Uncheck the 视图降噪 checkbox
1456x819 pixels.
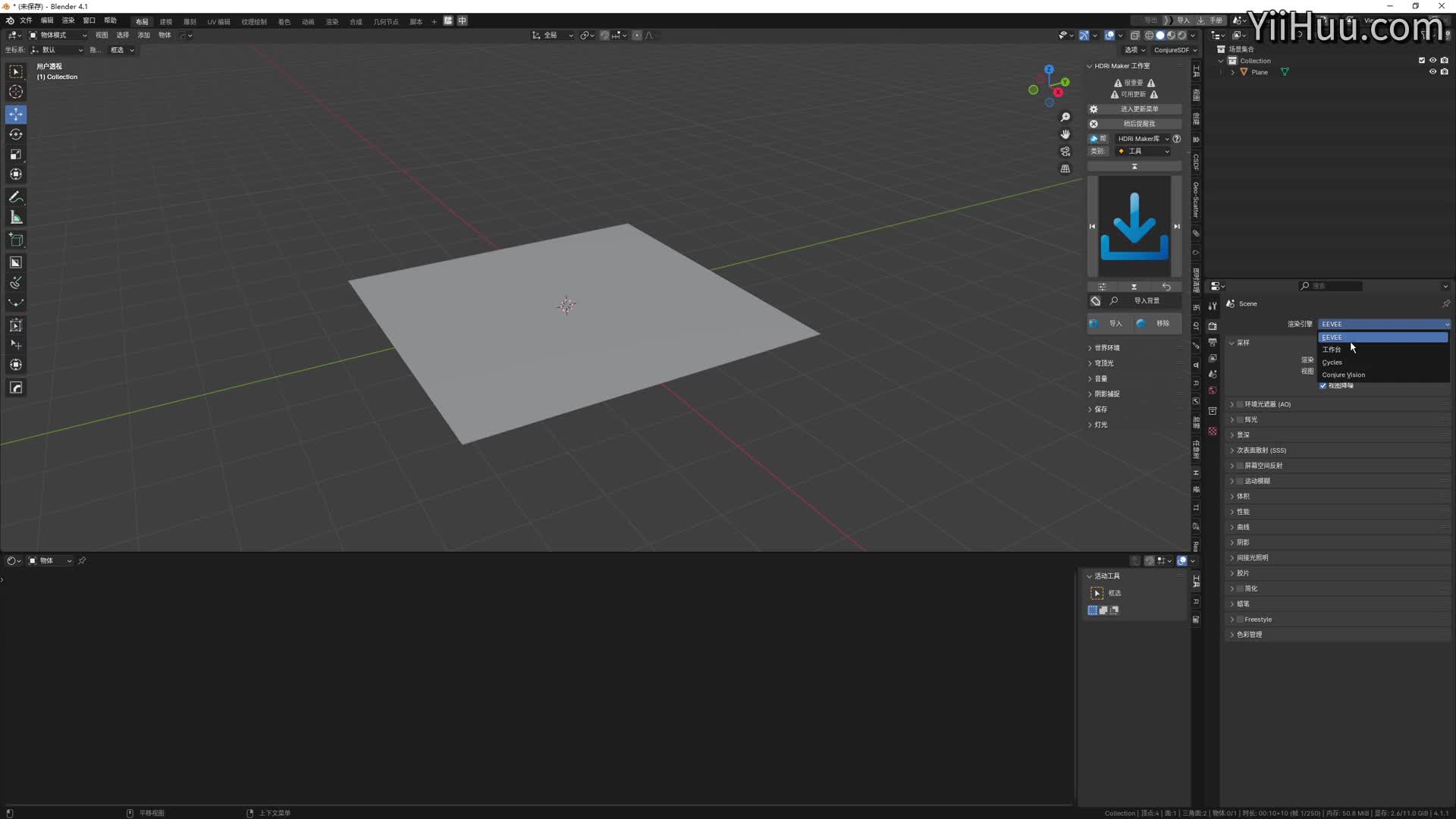[1323, 386]
